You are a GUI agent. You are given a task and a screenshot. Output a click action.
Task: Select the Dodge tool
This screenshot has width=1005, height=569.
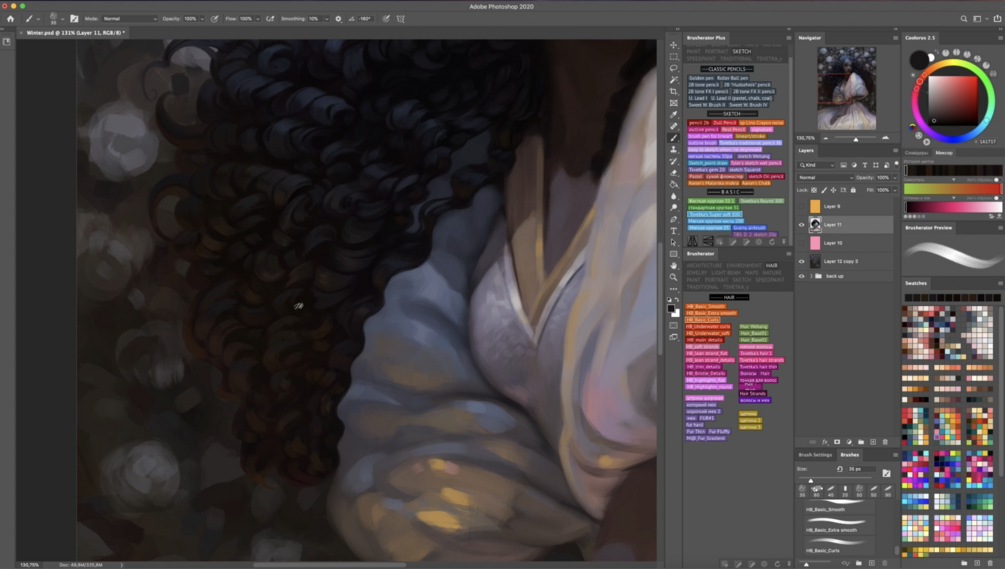[x=674, y=208]
